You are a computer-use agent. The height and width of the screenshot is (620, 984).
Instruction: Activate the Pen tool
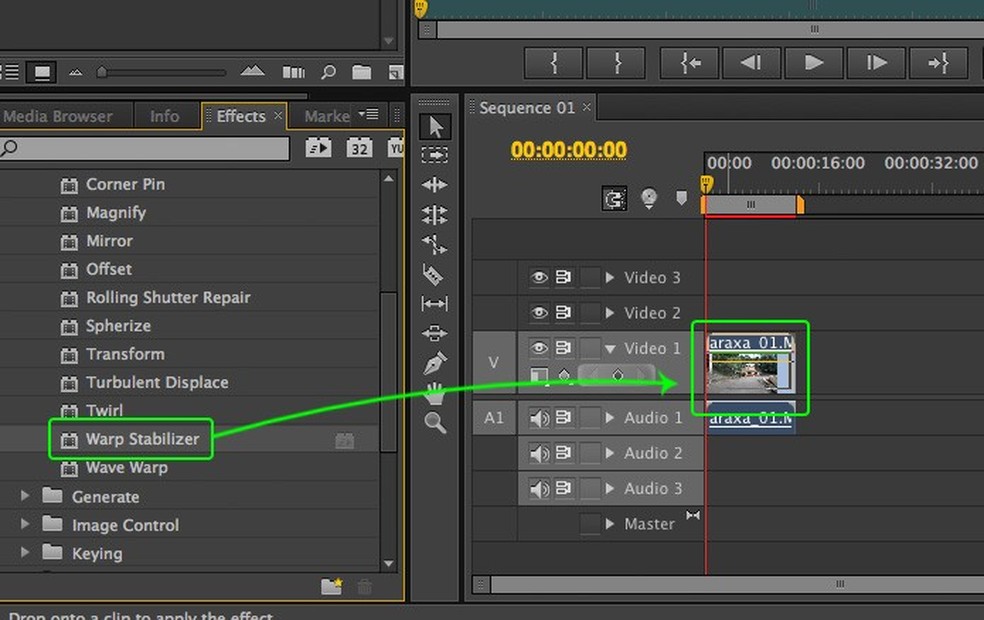tap(435, 363)
